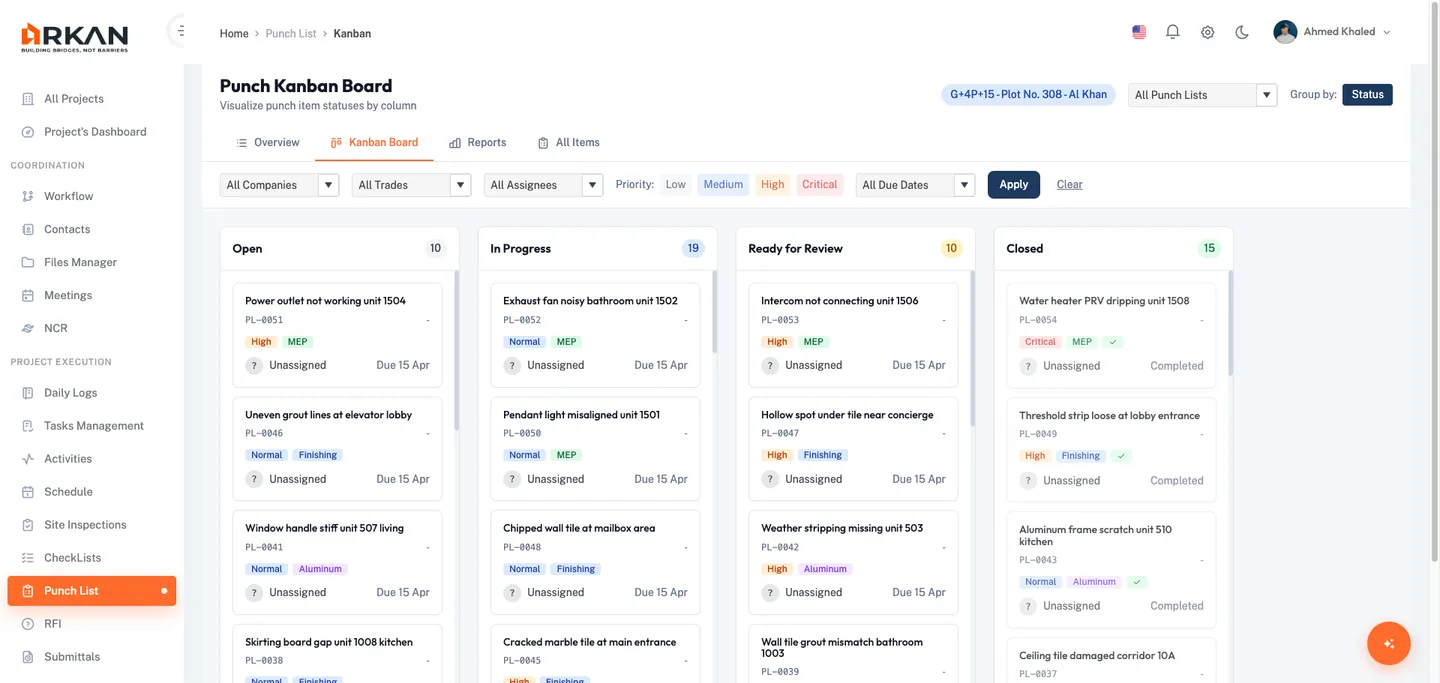
Task: Collapse the sidebar using the chevron near the logo
Action: (x=180, y=29)
